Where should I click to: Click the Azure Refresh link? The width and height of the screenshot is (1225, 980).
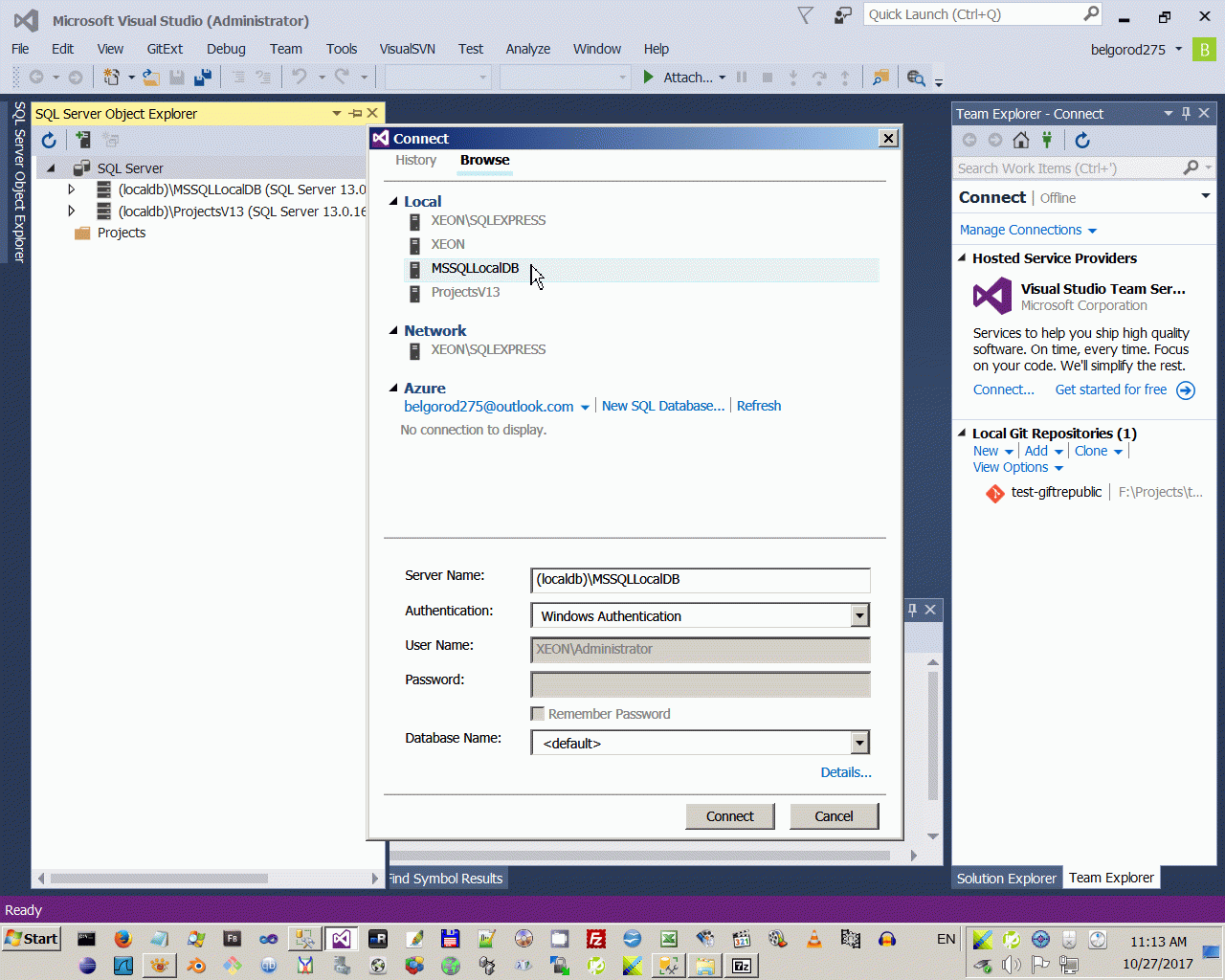click(x=759, y=406)
